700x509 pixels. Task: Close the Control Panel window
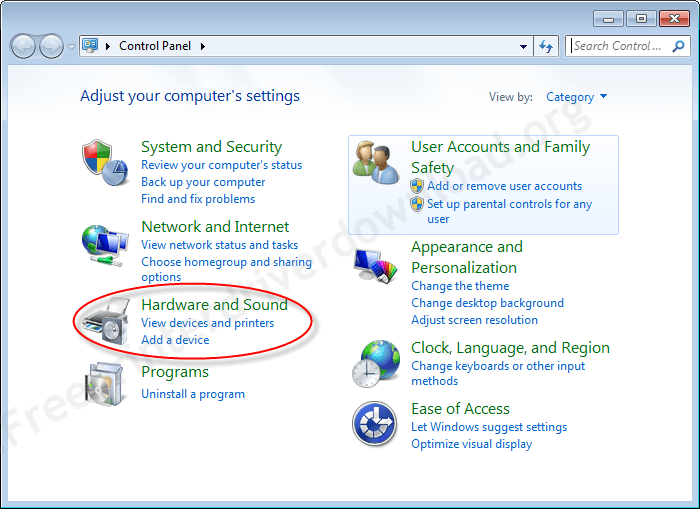674,19
